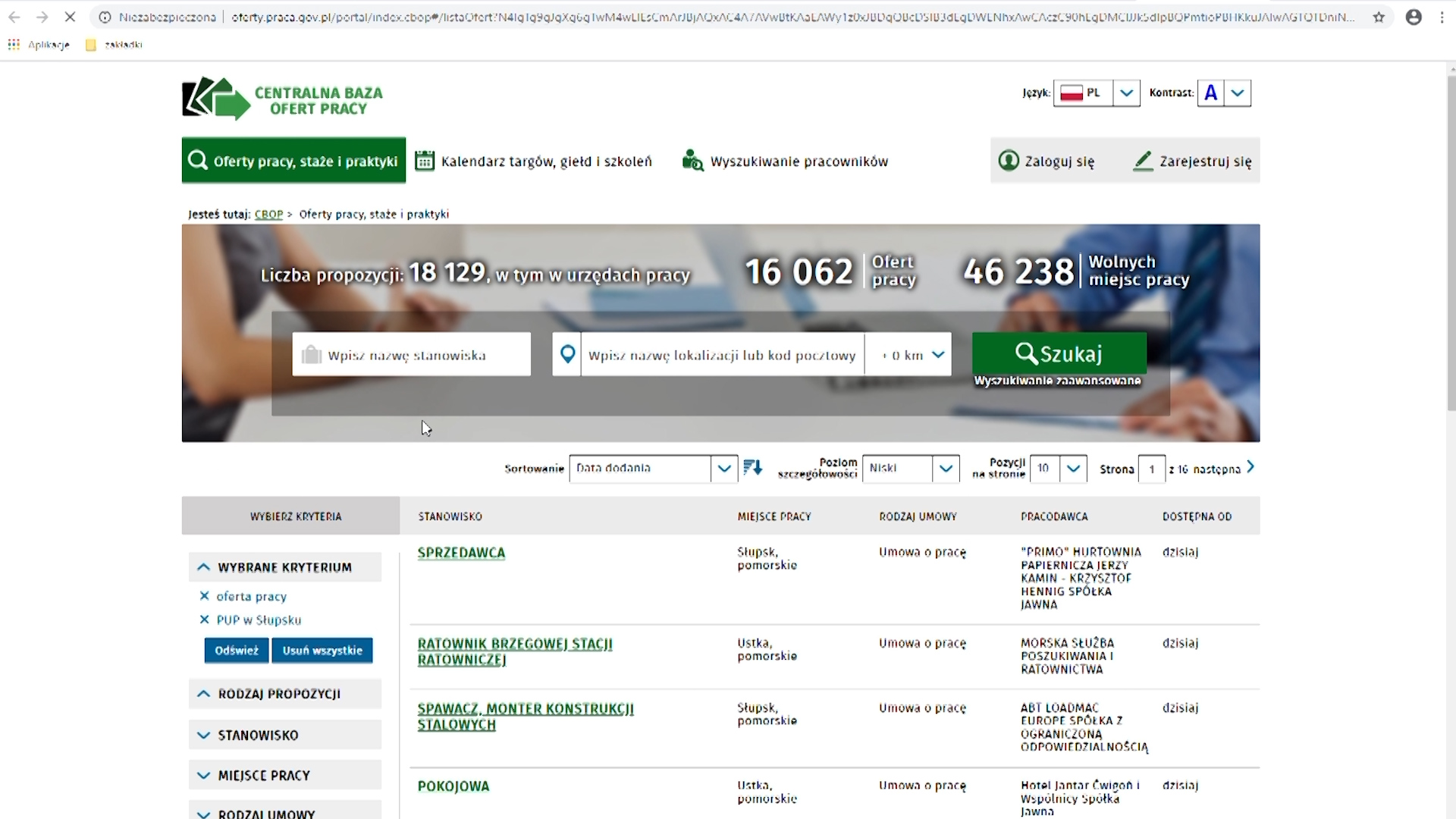Expand the MIEJSCE PRACY filter section
The height and width of the screenshot is (819, 1456).
[284, 775]
